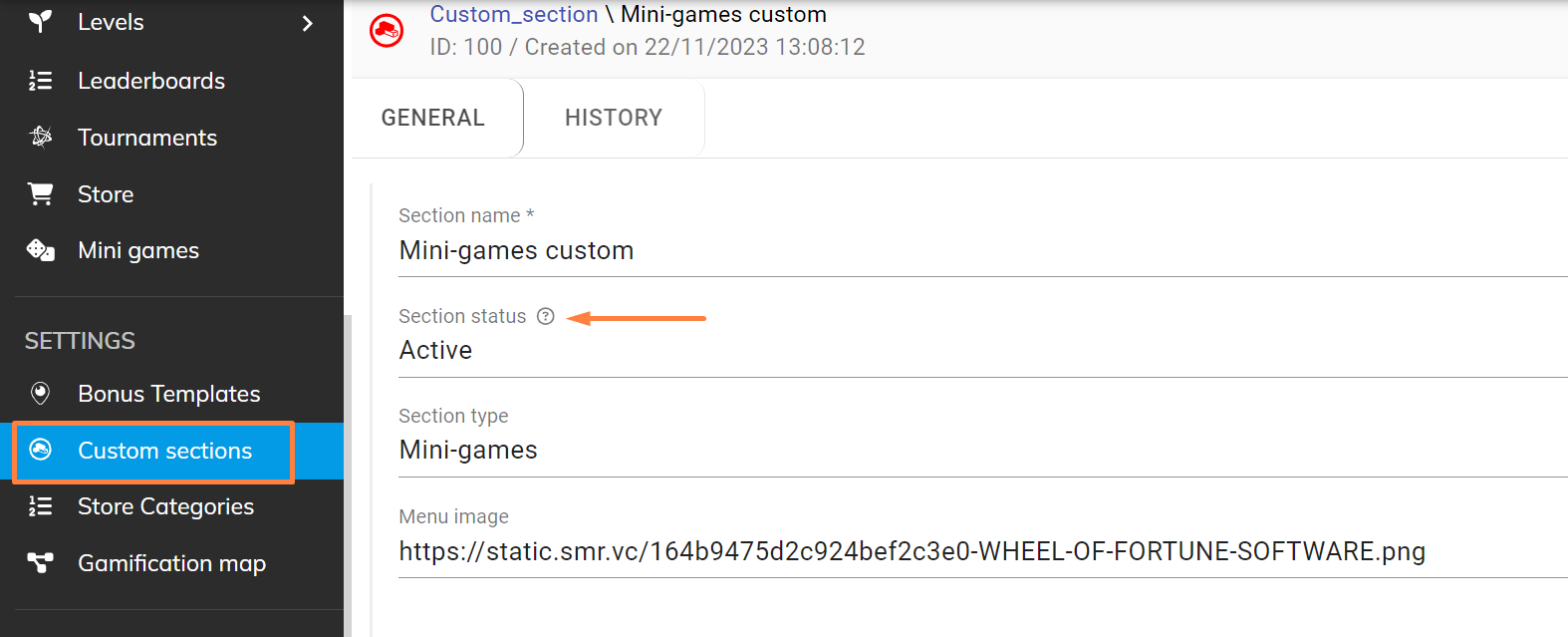This screenshot has height=637, width=1568.
Task: Click the Mini games dice icon
Action: pos(41,250)
